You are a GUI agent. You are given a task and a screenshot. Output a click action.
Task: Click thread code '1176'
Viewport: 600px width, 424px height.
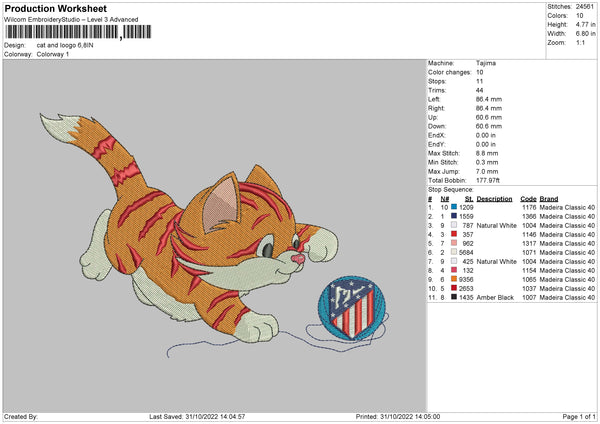point(529,207)
